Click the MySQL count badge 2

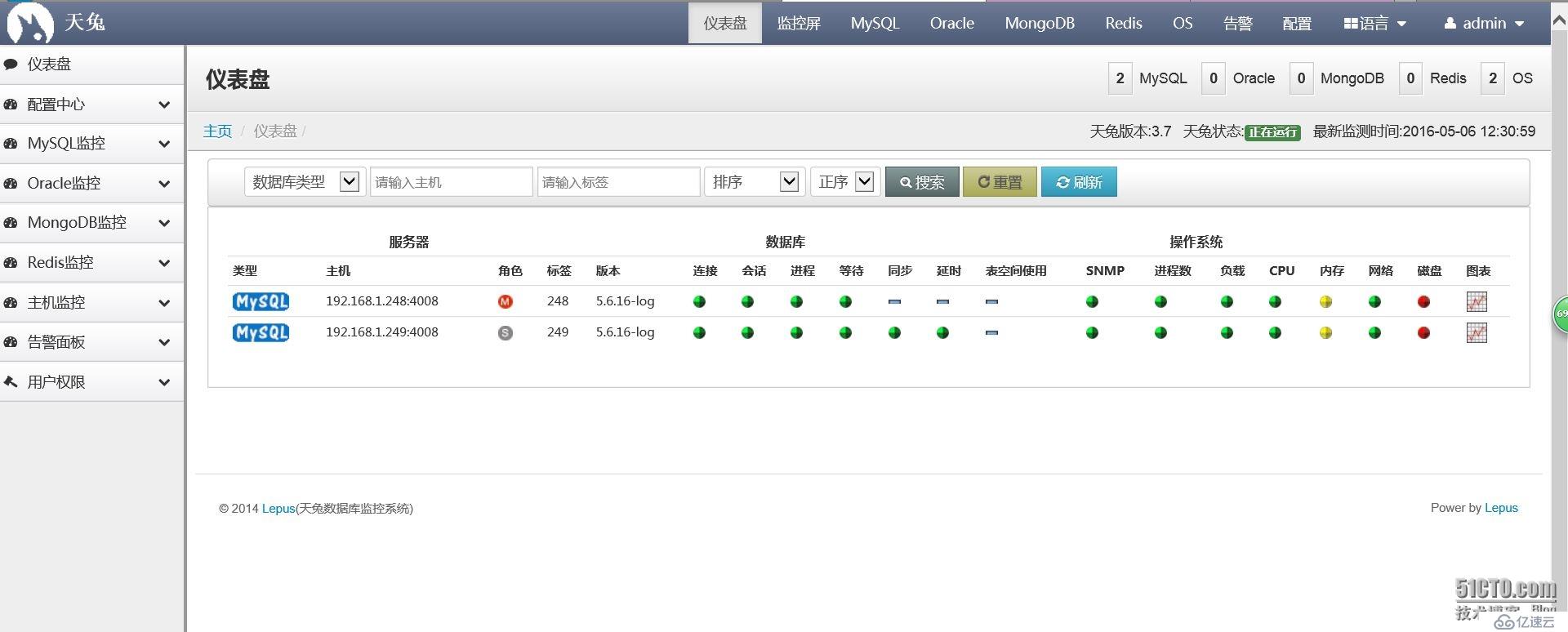point(1120,78)
